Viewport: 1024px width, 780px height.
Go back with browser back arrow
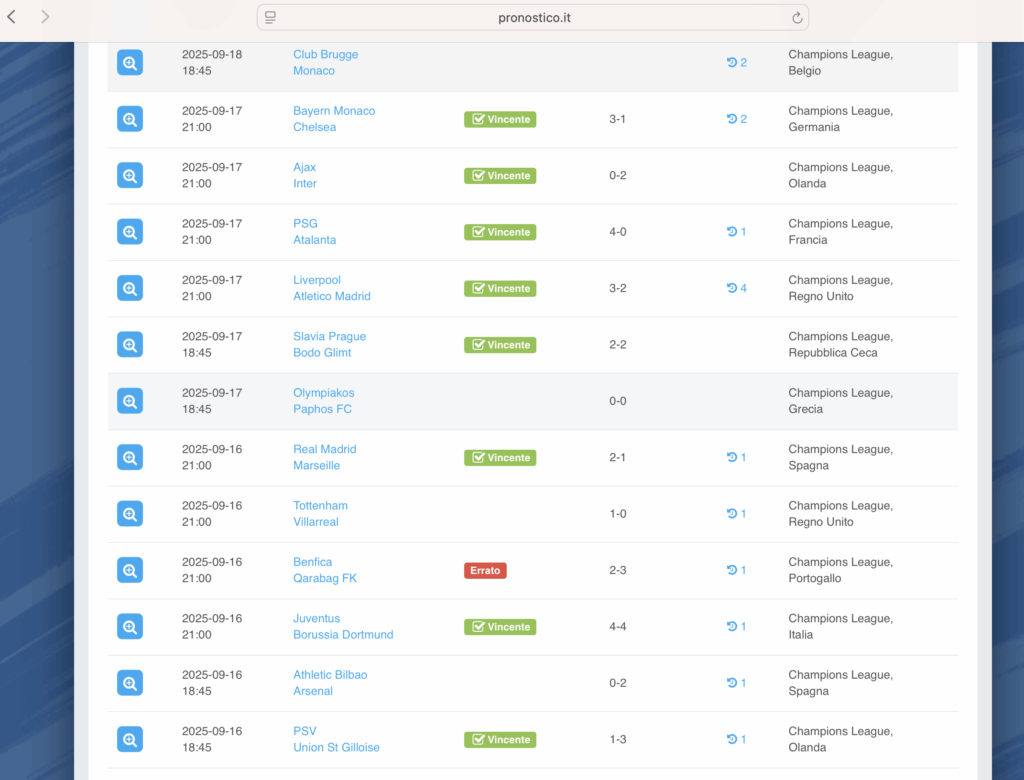click(12, 17)
